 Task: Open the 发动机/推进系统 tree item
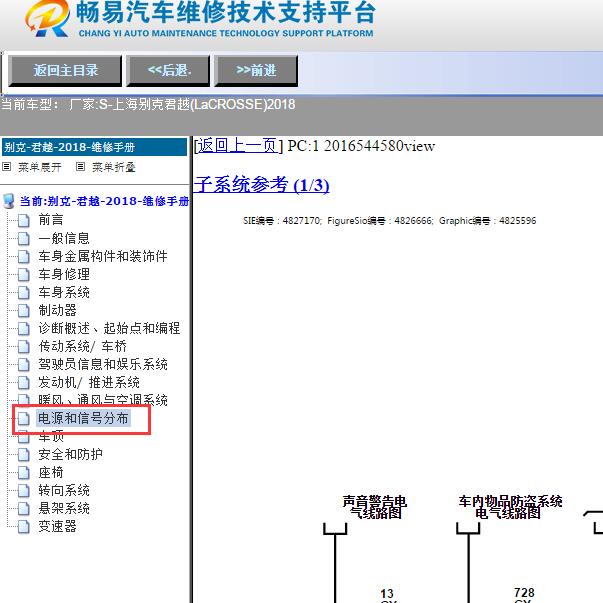(89, 382)
